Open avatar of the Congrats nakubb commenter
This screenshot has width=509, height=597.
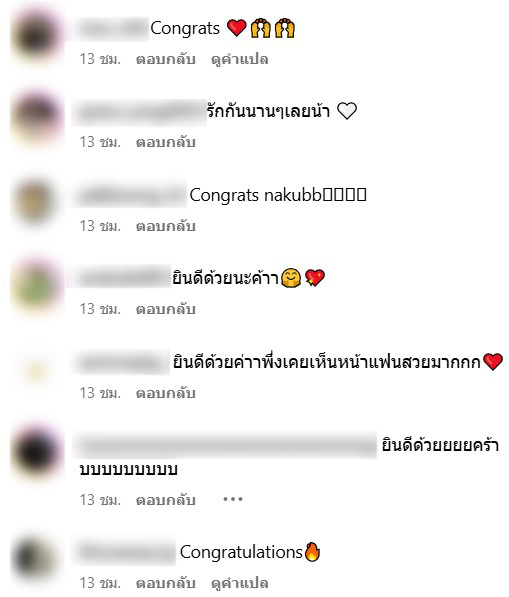pyautogui.click(x=35, y=202)
